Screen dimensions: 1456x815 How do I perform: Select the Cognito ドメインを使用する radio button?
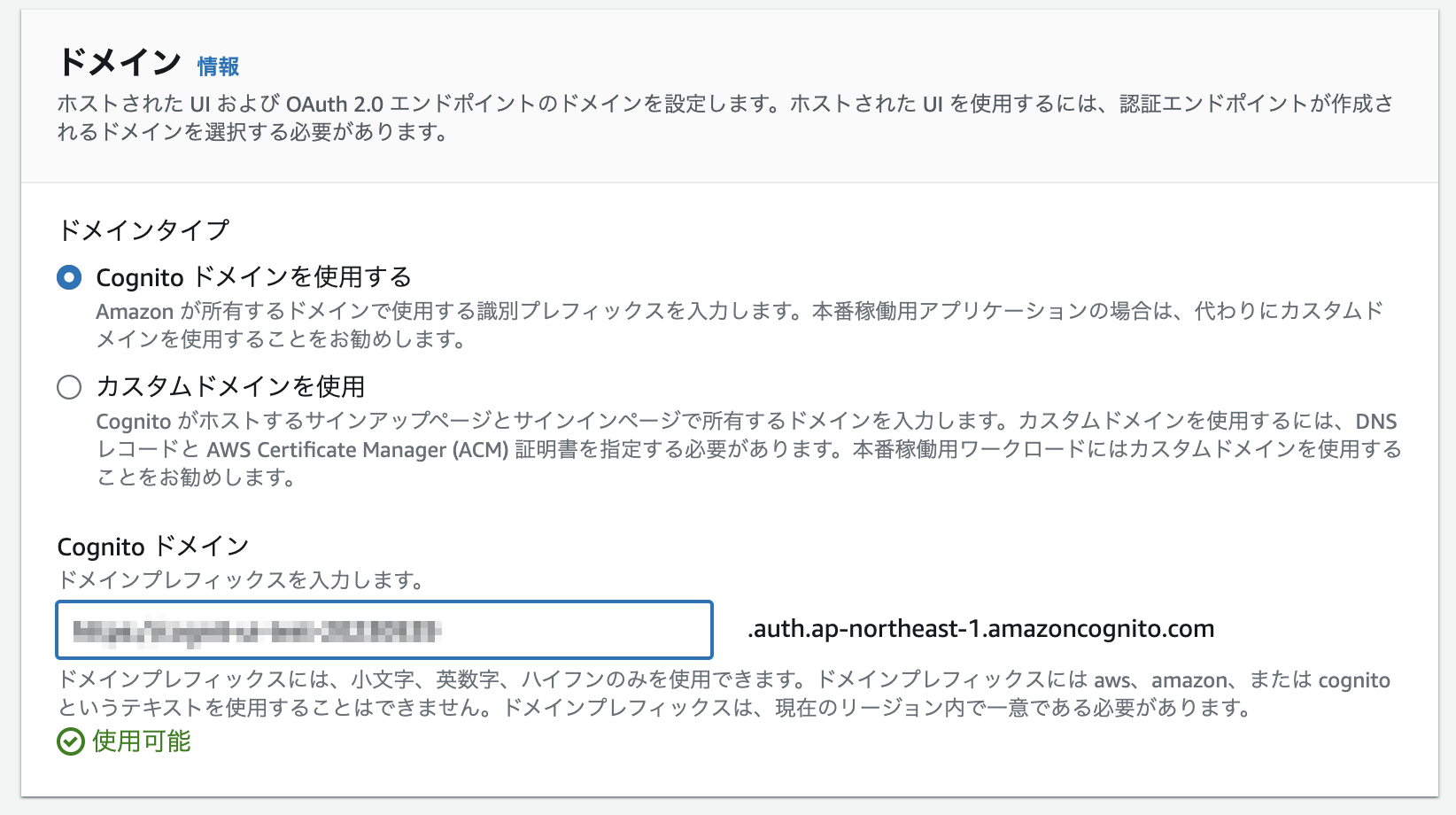(x=66, y=276)
